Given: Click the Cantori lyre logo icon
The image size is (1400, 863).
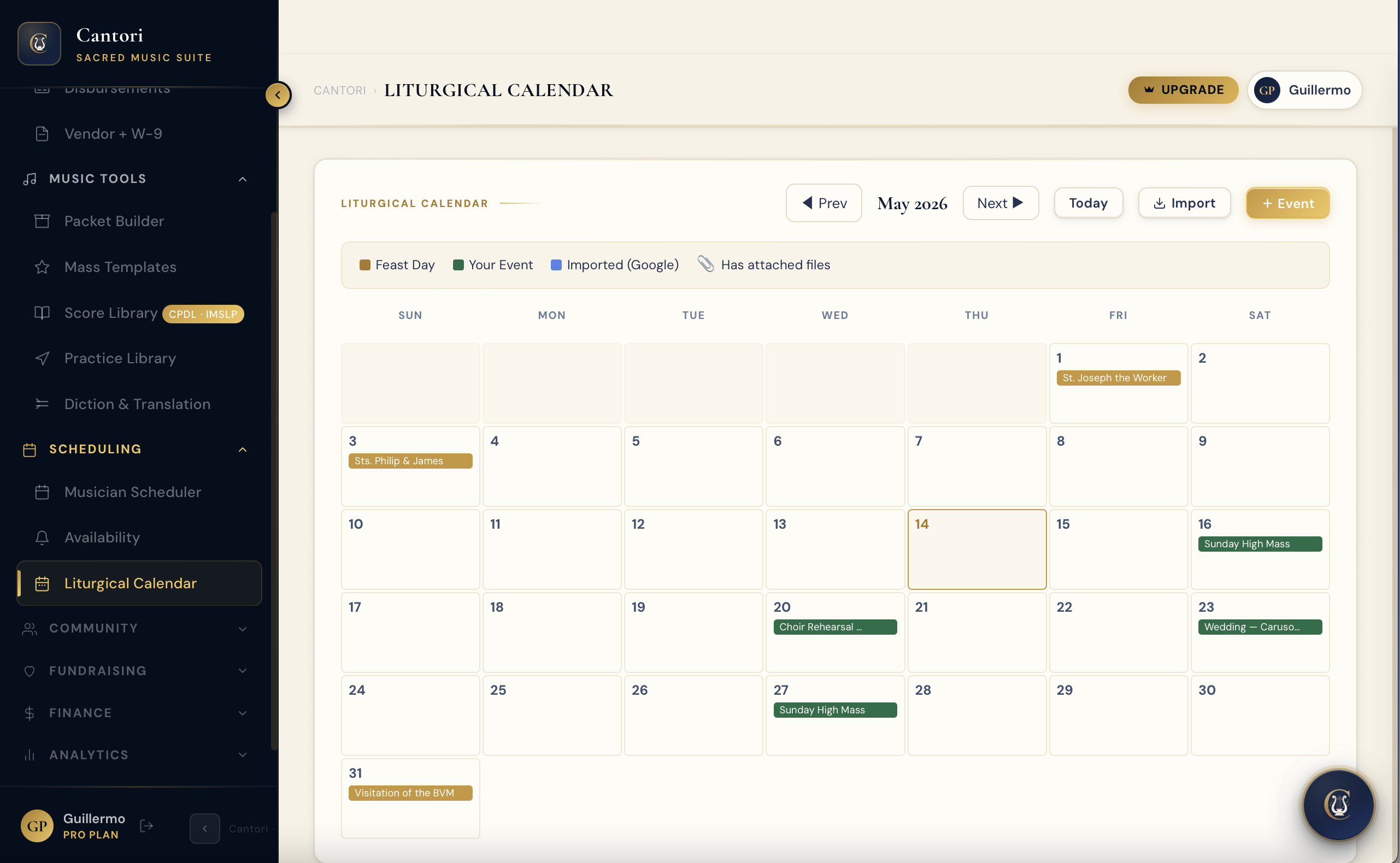Looking at the screenshot, I should pos(39,44).
